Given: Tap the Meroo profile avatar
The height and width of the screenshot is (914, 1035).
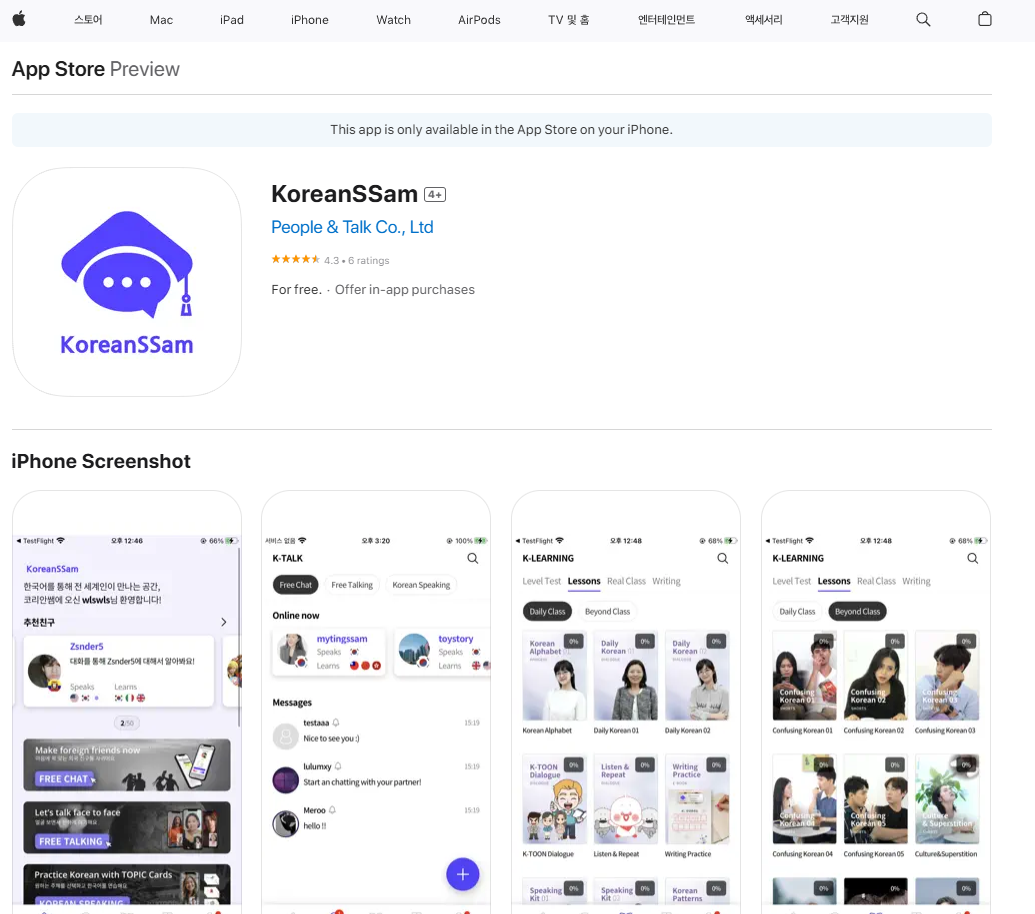Looking at the screenshot, I should [286, 824].
